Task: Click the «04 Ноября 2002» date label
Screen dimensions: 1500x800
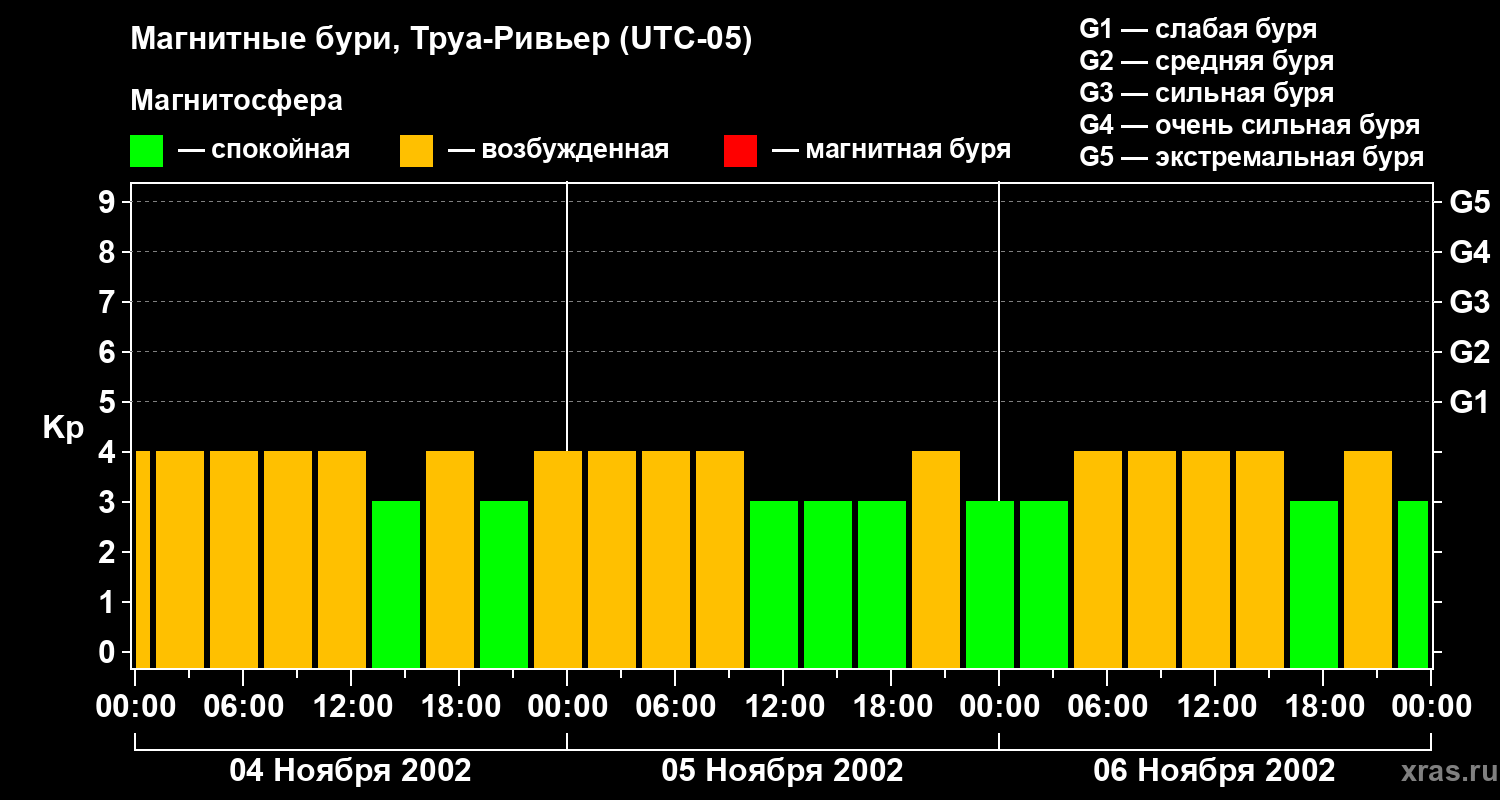Action: (x=350, y=770)
